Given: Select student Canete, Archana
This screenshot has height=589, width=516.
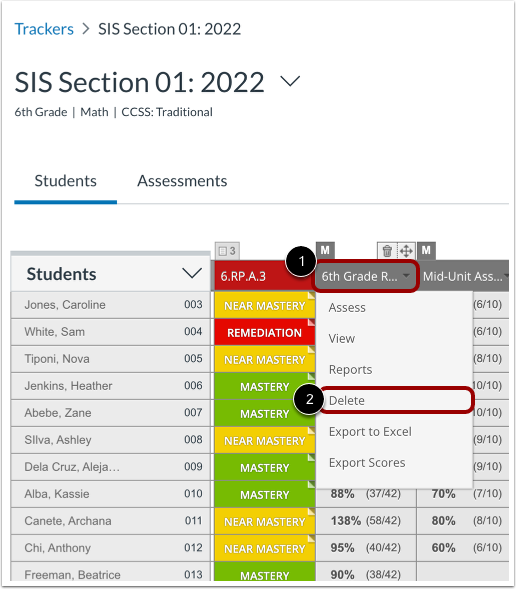Looking at the screenshot, I should 68,521.
